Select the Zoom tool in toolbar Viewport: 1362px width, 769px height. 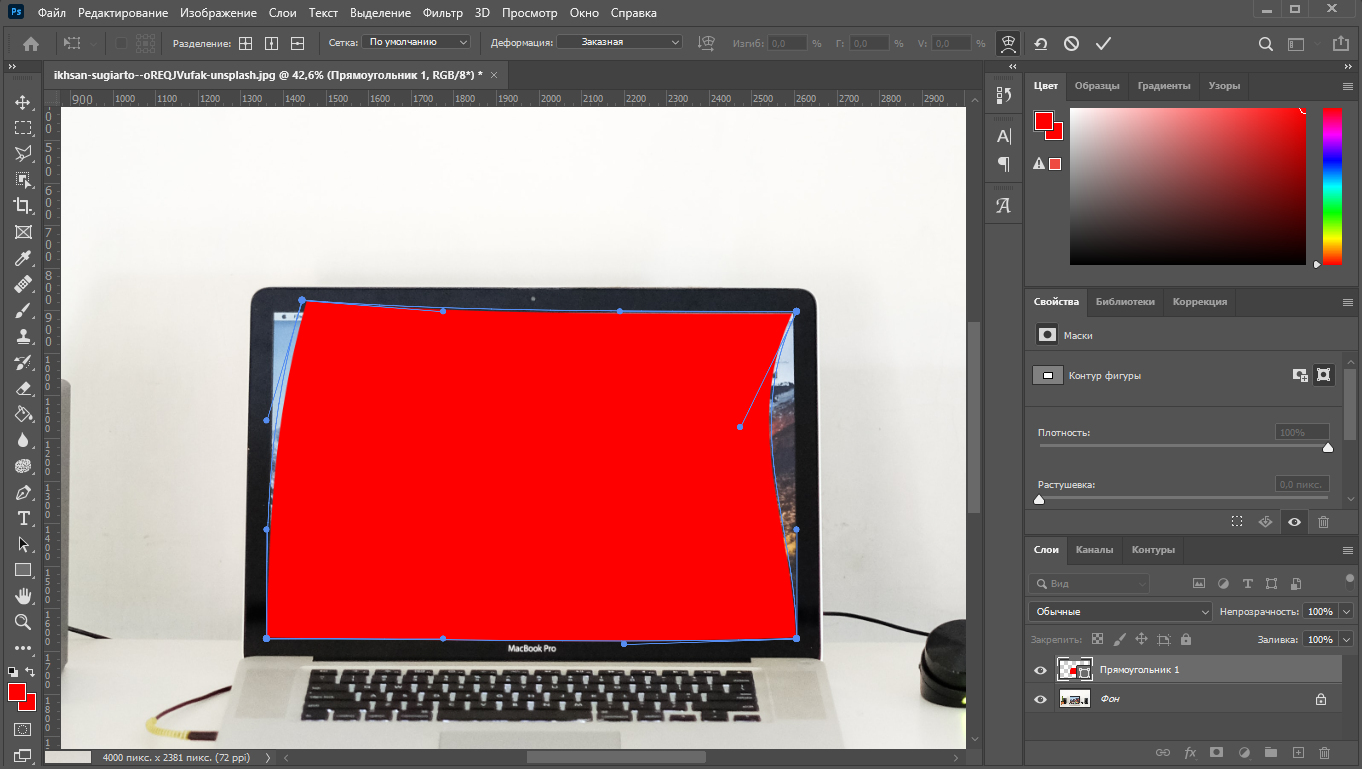[x=22, y=622]
